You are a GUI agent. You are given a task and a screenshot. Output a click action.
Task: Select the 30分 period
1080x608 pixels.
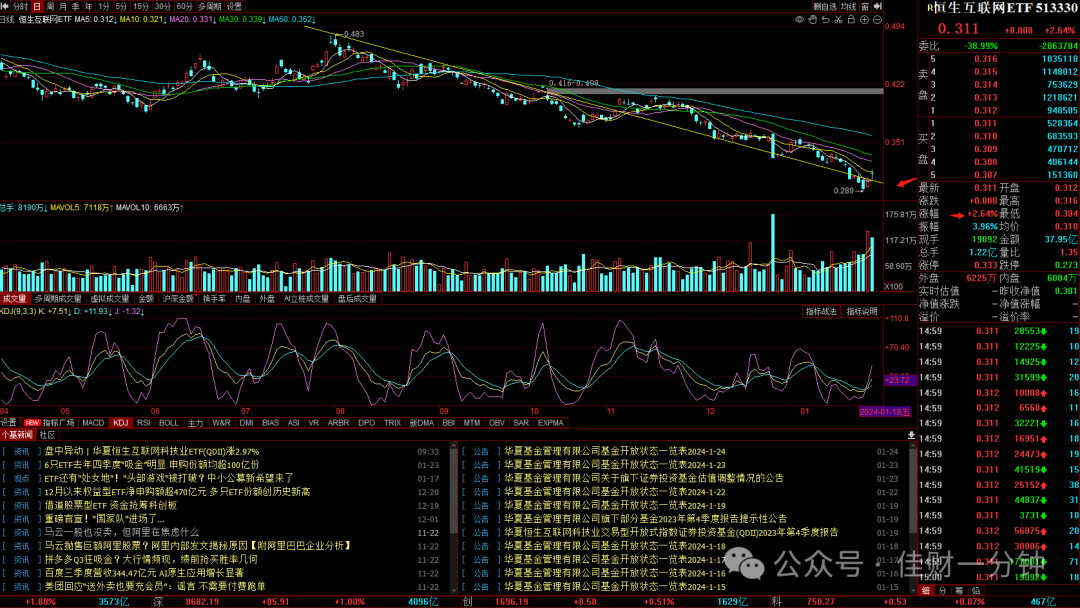click(163, 6)
